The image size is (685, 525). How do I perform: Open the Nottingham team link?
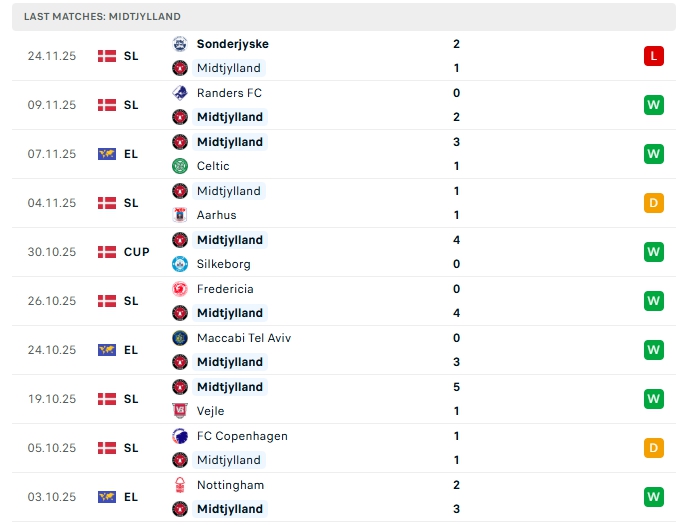[x=230, y=485]
